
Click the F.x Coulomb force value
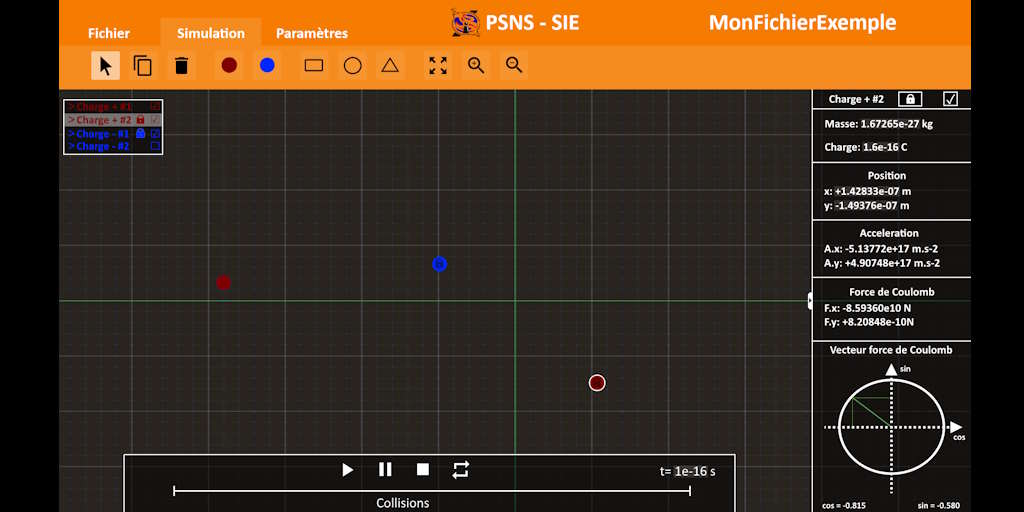(x=879, y=308)
